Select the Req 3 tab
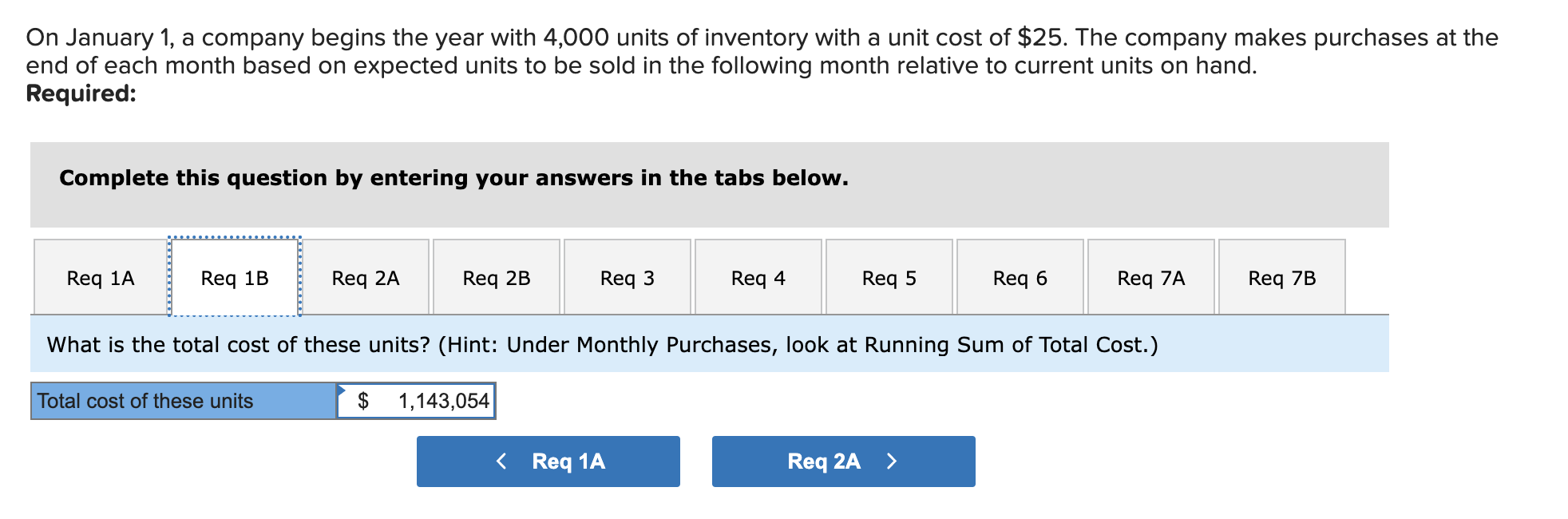 point(628,278)
